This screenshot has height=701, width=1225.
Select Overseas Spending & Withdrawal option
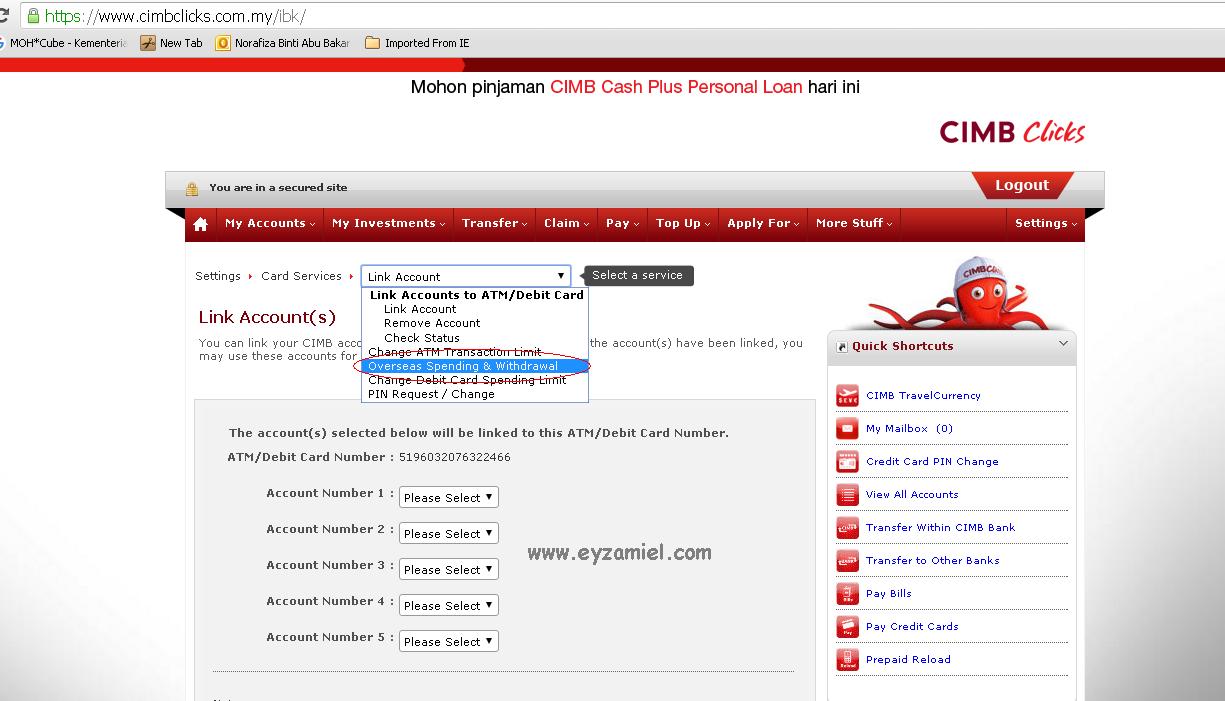(x=475, y=366)
